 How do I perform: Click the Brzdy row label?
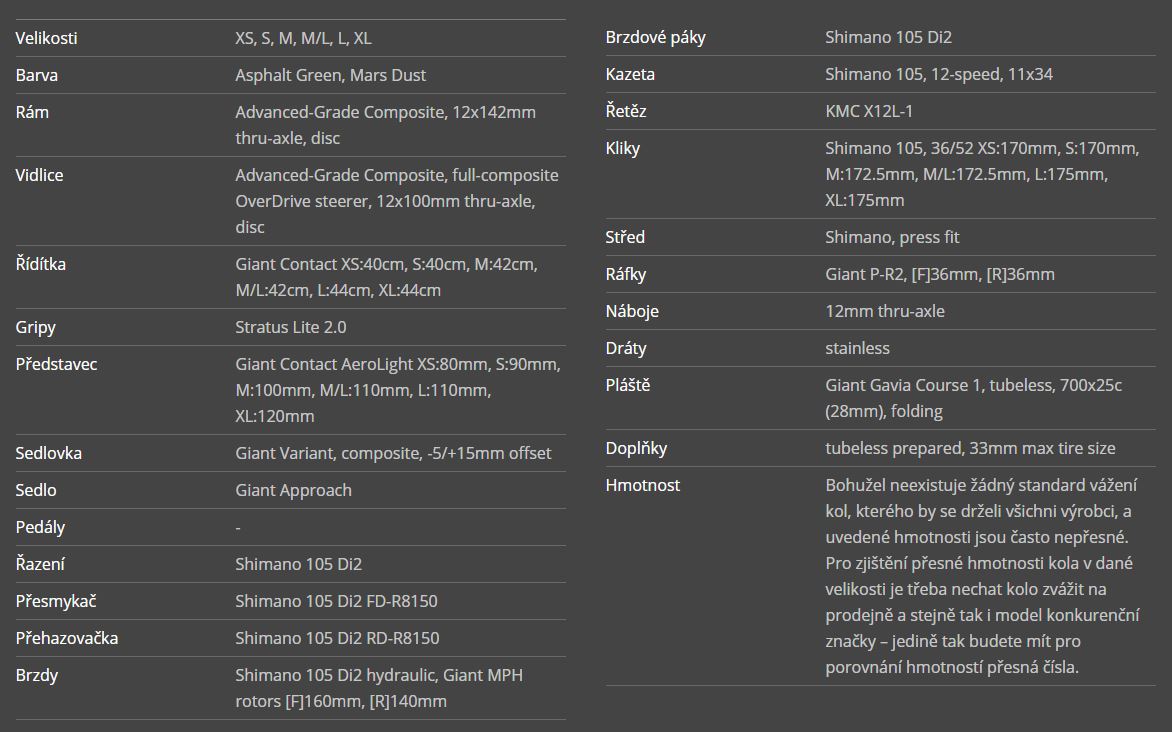[37, 676]
